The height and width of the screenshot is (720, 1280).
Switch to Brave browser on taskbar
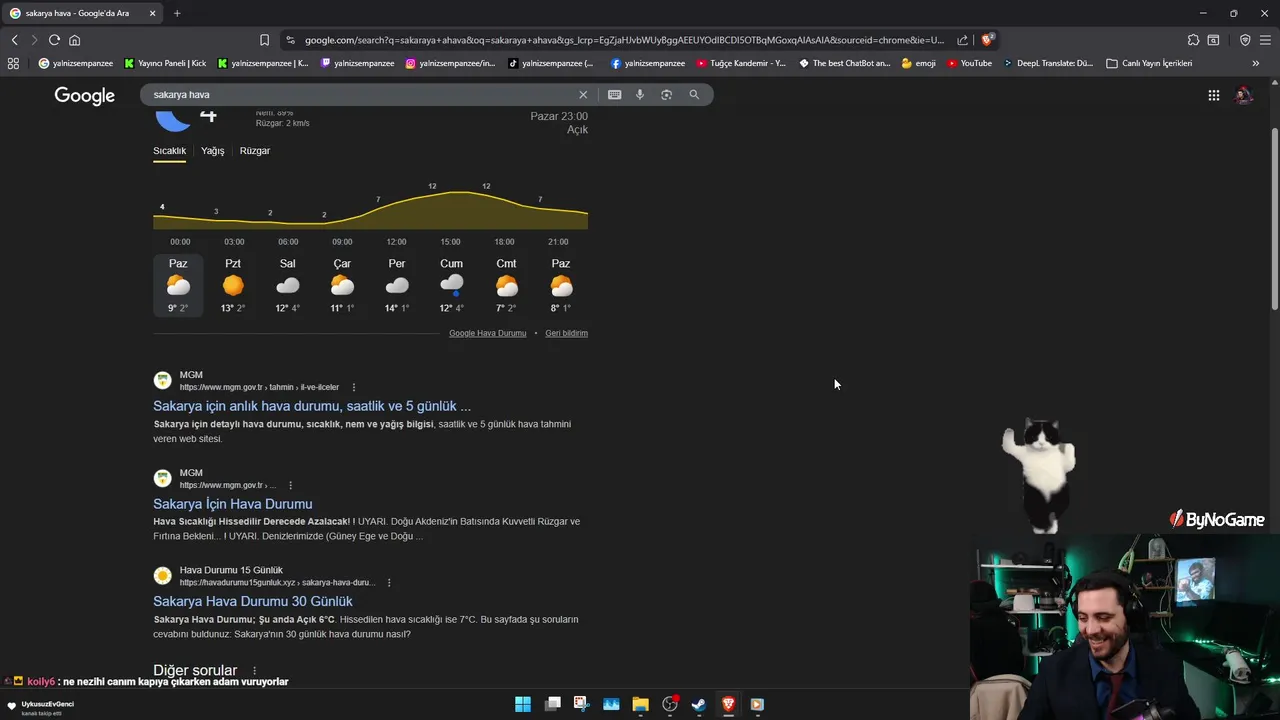point(728,704)
